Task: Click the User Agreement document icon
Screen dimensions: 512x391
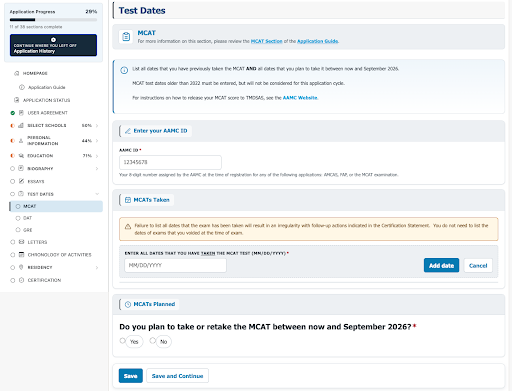Action: 21,113
